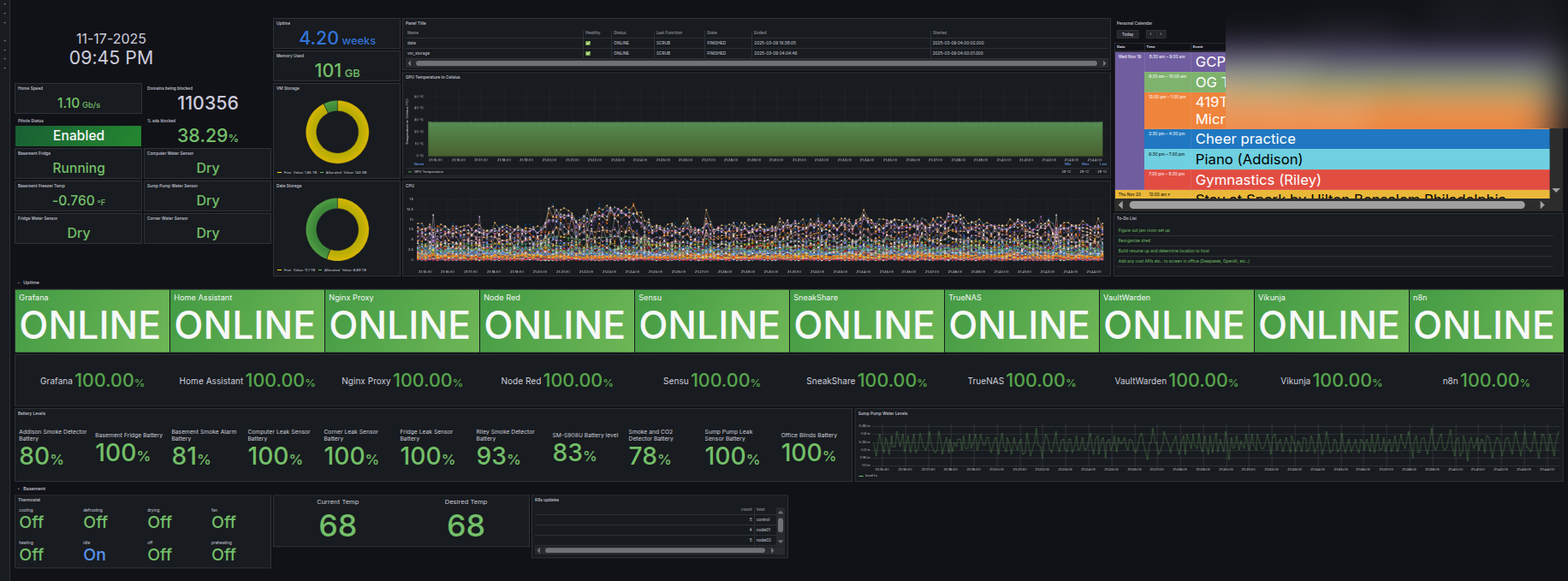
Task: Sort K8s updates by count column
Action: [746, 509]
